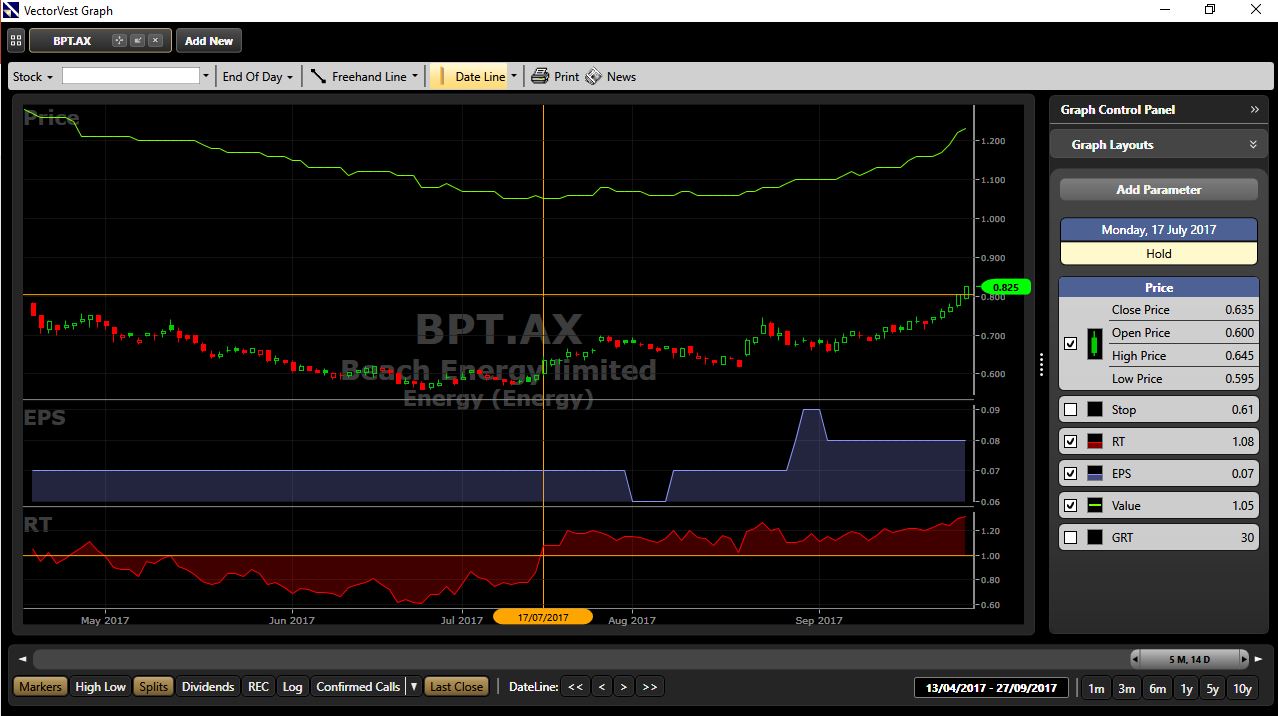Viewport: 1278px width, 716px height.
Task: Select the 6m time range
Action: pyautogui.click(x=1157, y=688)
